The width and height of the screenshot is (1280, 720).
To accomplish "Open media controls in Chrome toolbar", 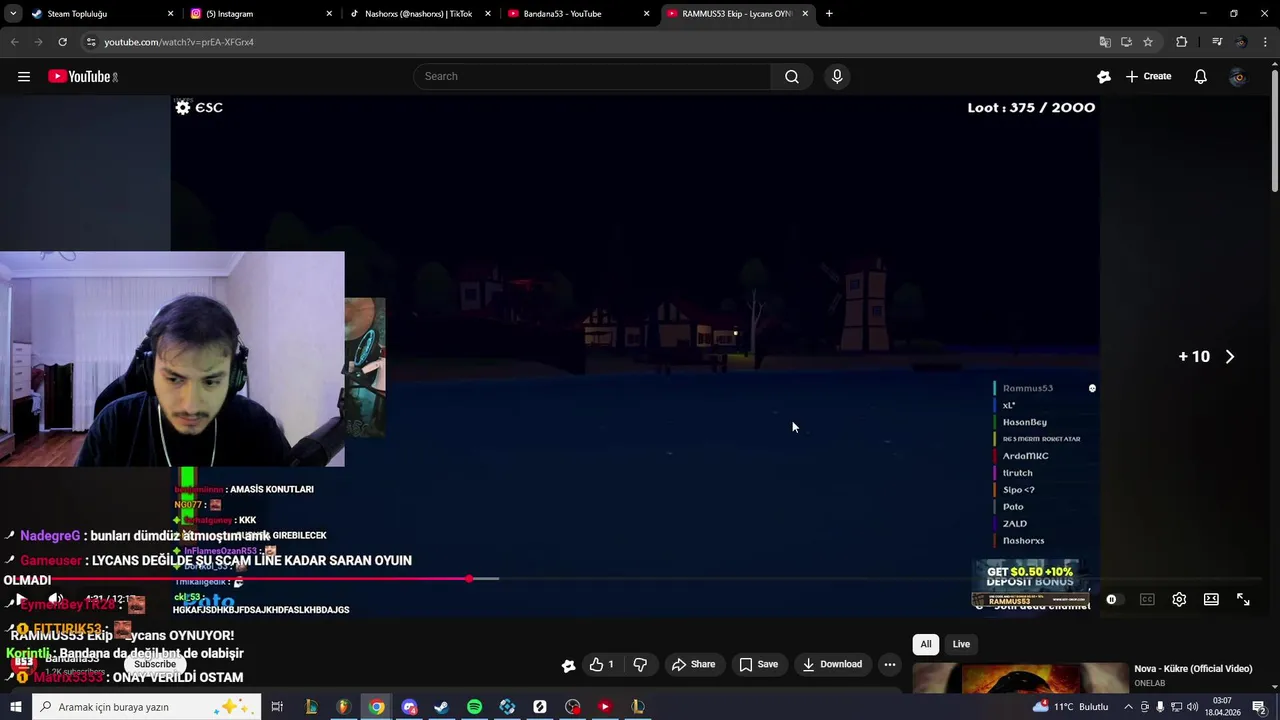I will click(1216, 42).
